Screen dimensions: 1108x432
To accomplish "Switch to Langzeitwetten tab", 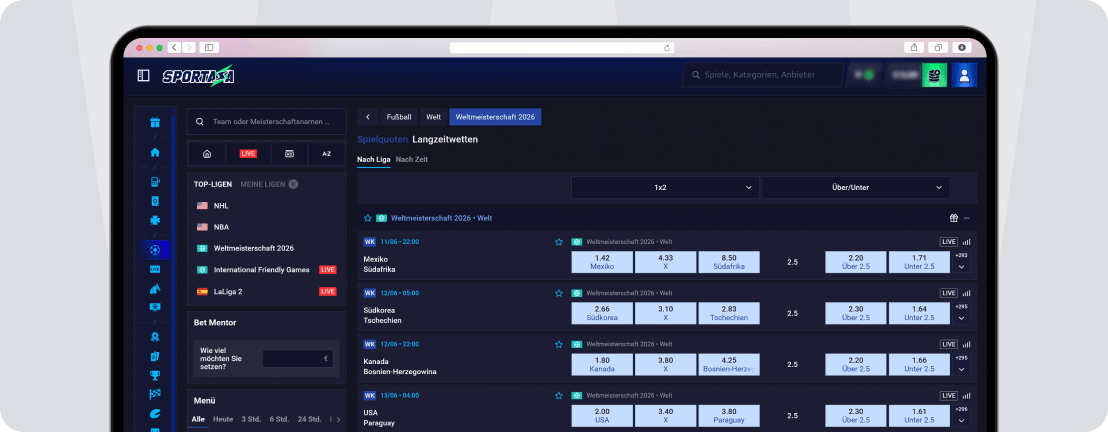I will pyautogui.click(x=445, y=139).
